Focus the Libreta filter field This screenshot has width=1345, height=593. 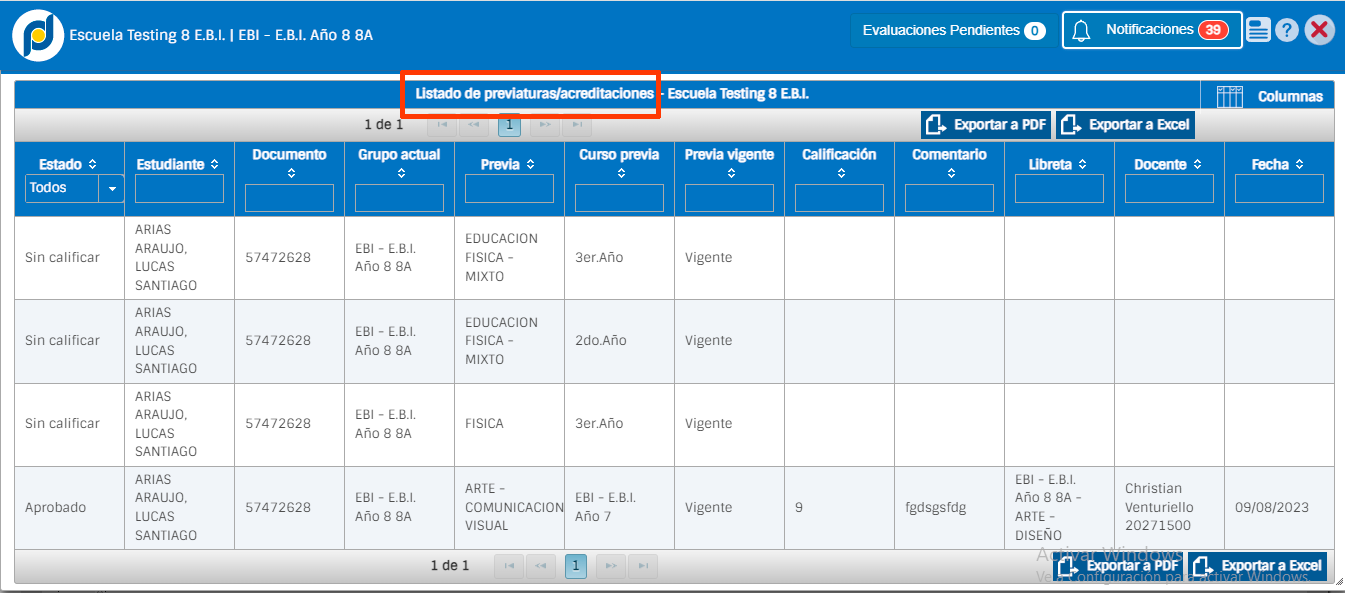pos(1060,188)
